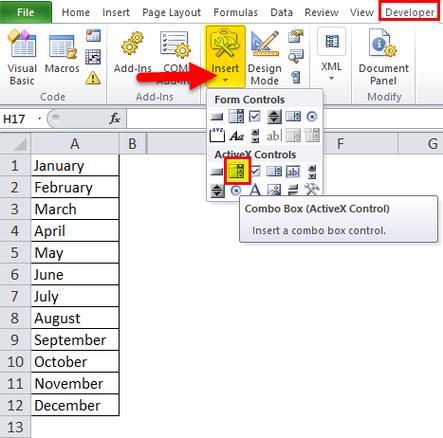443x438 pixels.
Task: Insert an ActiveX check box
Action: coord(255,171)
